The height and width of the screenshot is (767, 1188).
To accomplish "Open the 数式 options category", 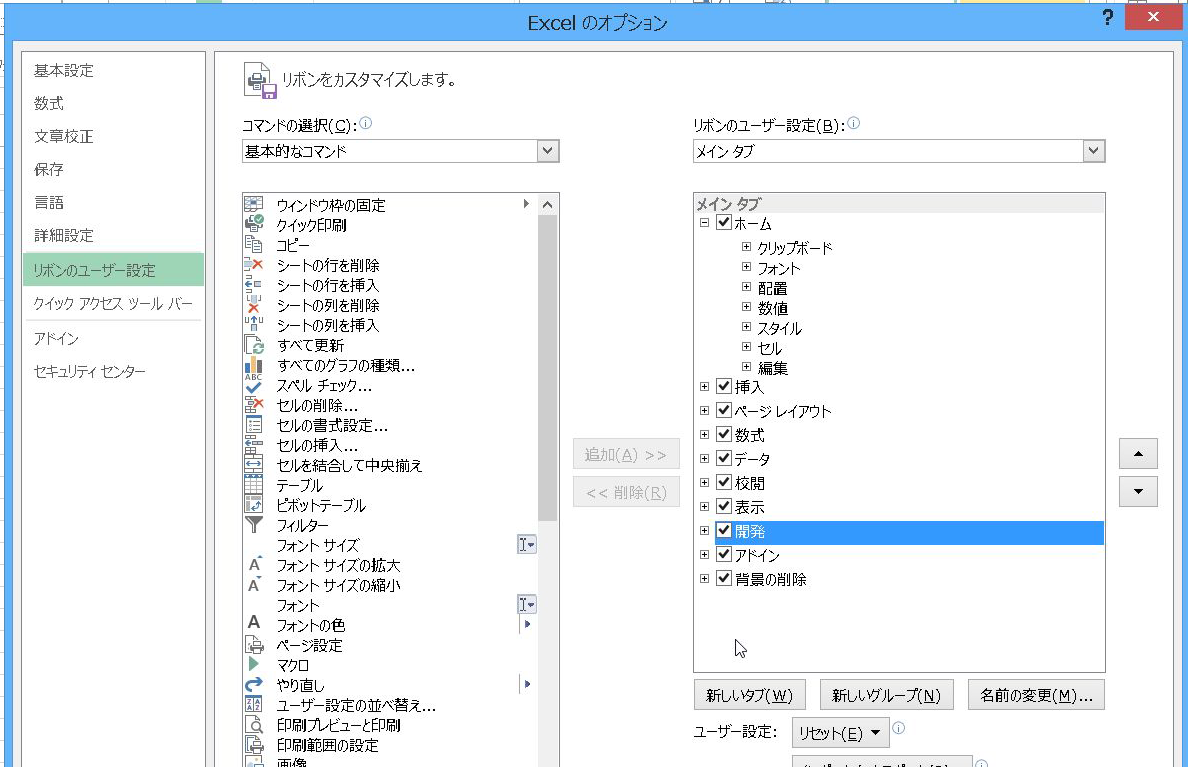I will (x=48, y=103).
